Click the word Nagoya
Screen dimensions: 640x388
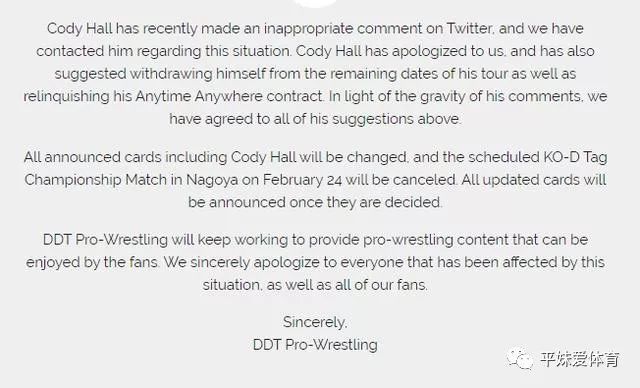pos(212,180)
